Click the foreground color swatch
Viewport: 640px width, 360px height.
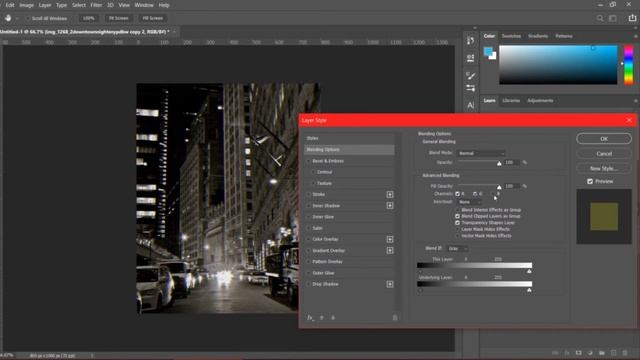tap(488, 51)
